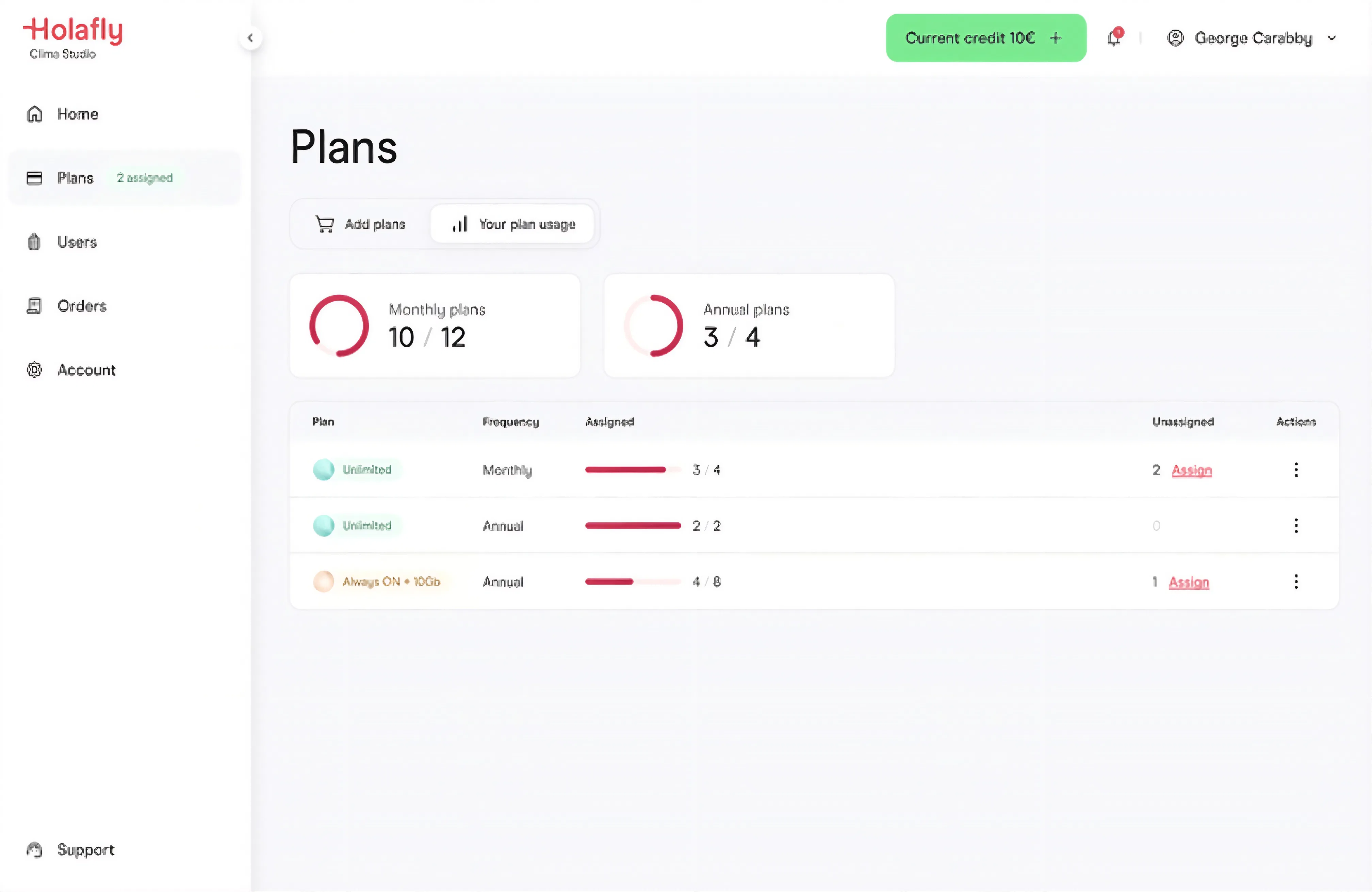The image size is (1372, 892).
Task: Click the Support headset icon
Action: (x=35, y=850)
